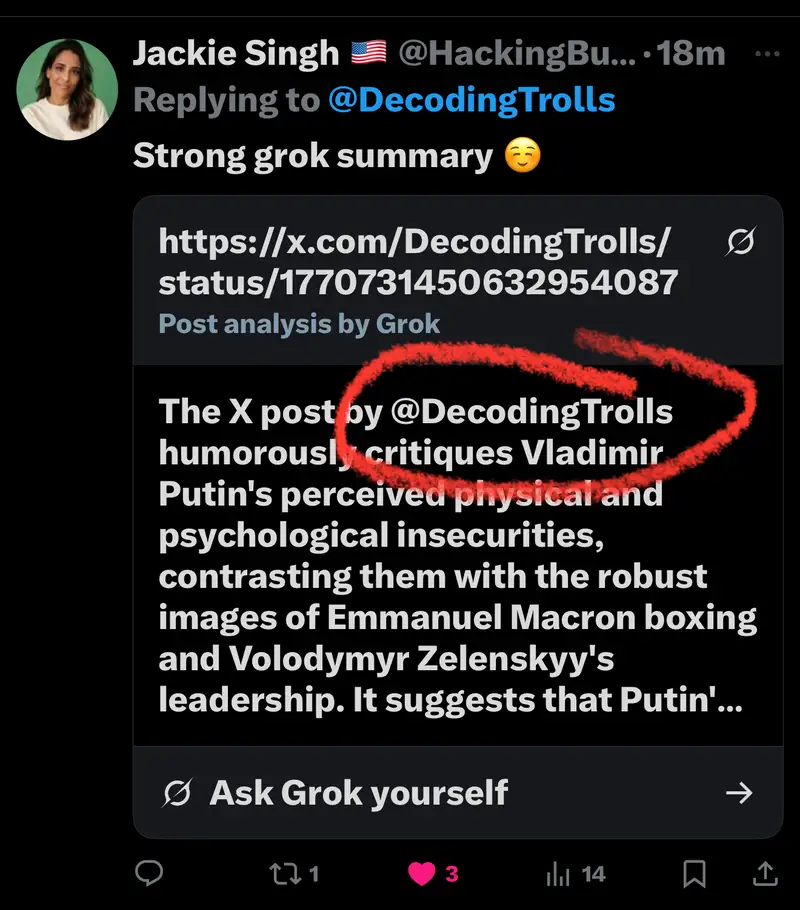The width and height of the screenshot is (800, 910).
Task: Open the @HackingBu... handle link
Action: pos(516,54)
